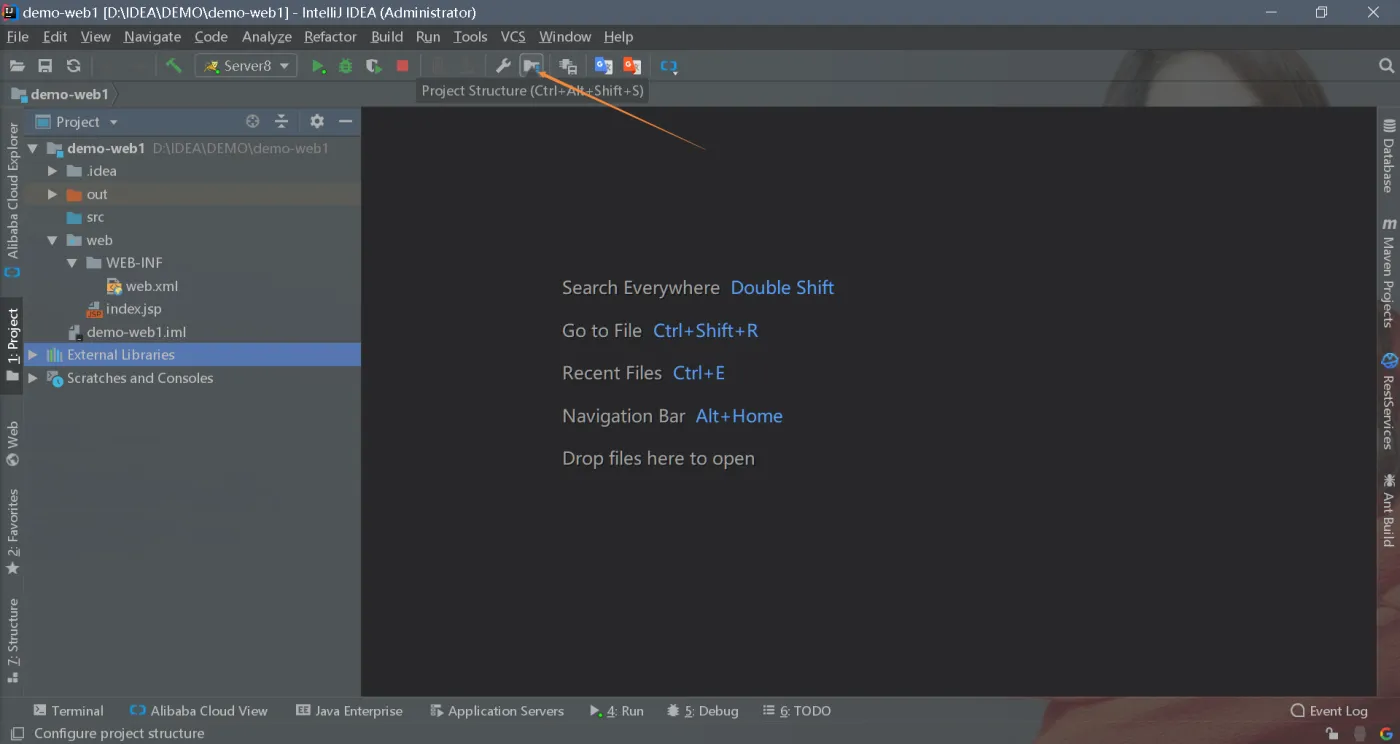The width and height of the screenshot is (1400, 744).
Task: Click the SDK Manager icon after Project Structure
Action: click(568, 66)
